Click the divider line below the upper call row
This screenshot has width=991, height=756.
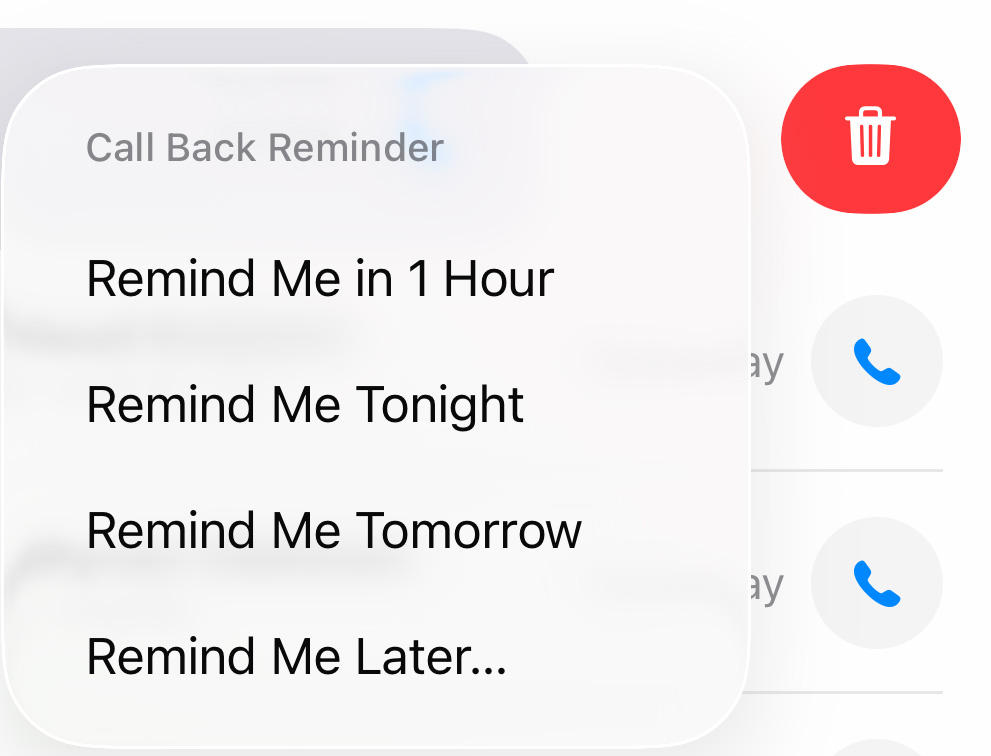tap(847, 470)
